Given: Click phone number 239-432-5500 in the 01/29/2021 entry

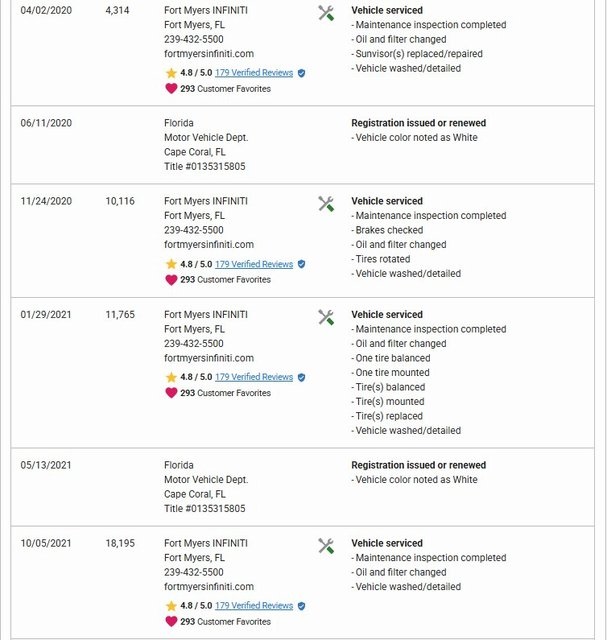Looking at the screenshot, I should (194, 343).
